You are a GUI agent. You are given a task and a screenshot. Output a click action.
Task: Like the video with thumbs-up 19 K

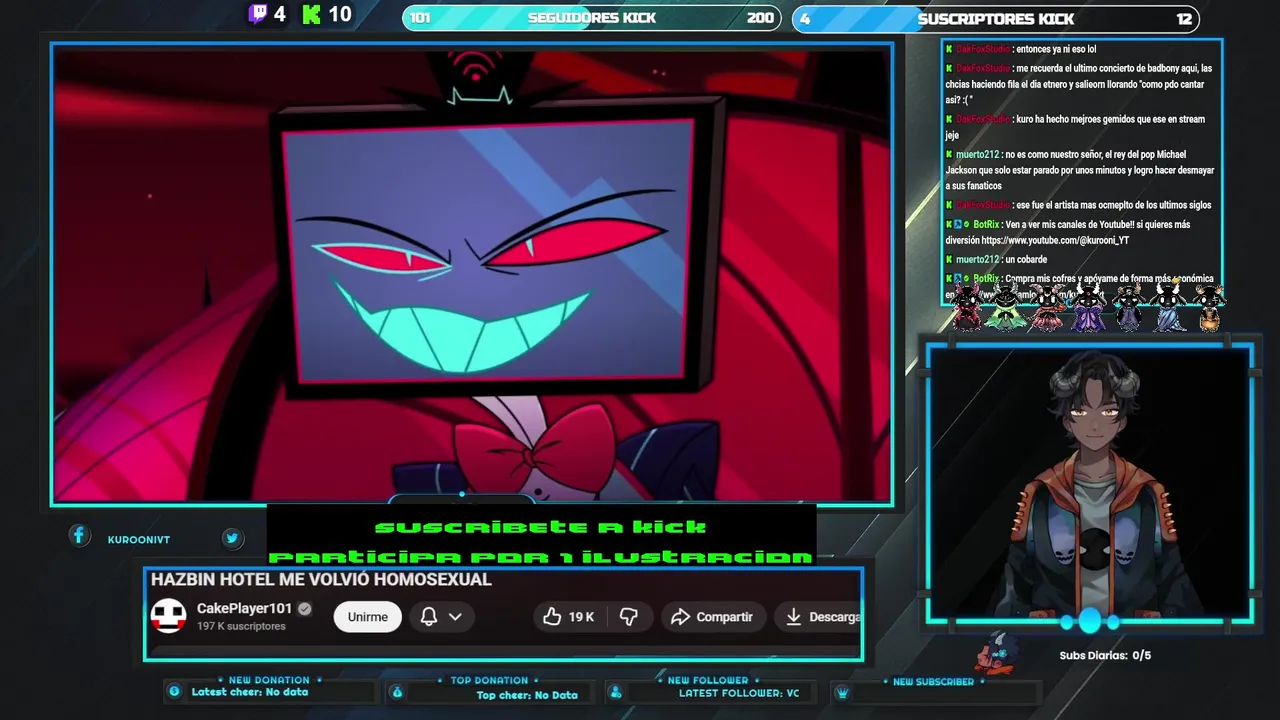569,617
